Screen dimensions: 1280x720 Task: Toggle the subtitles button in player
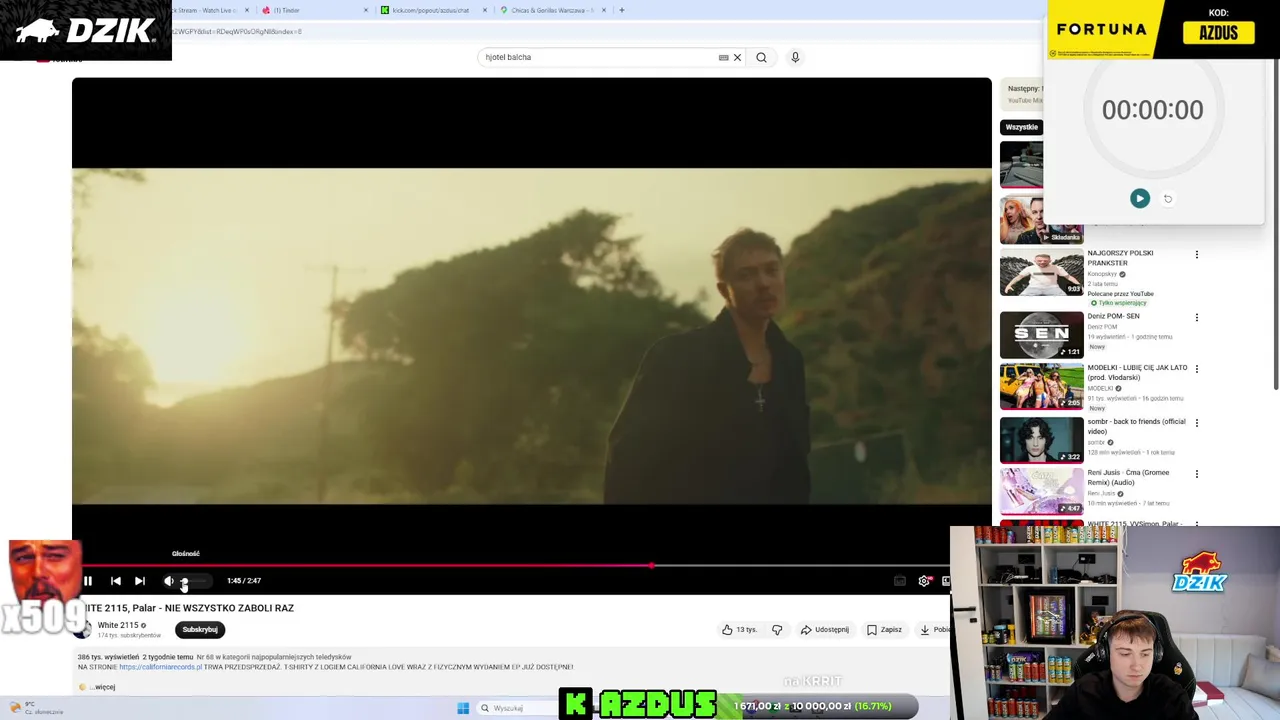point(900,581)
